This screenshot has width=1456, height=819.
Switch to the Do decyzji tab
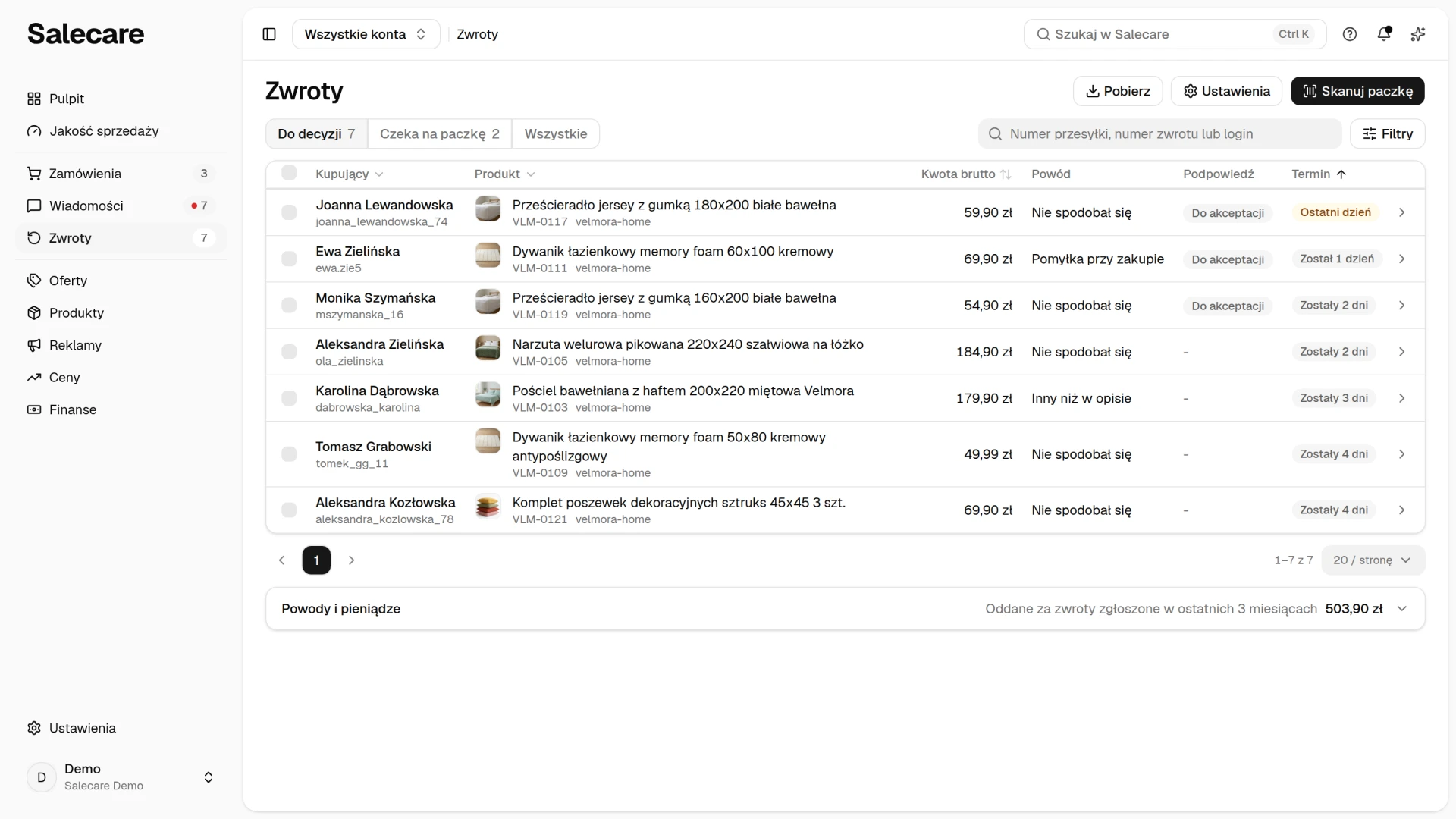coord(316,134)
